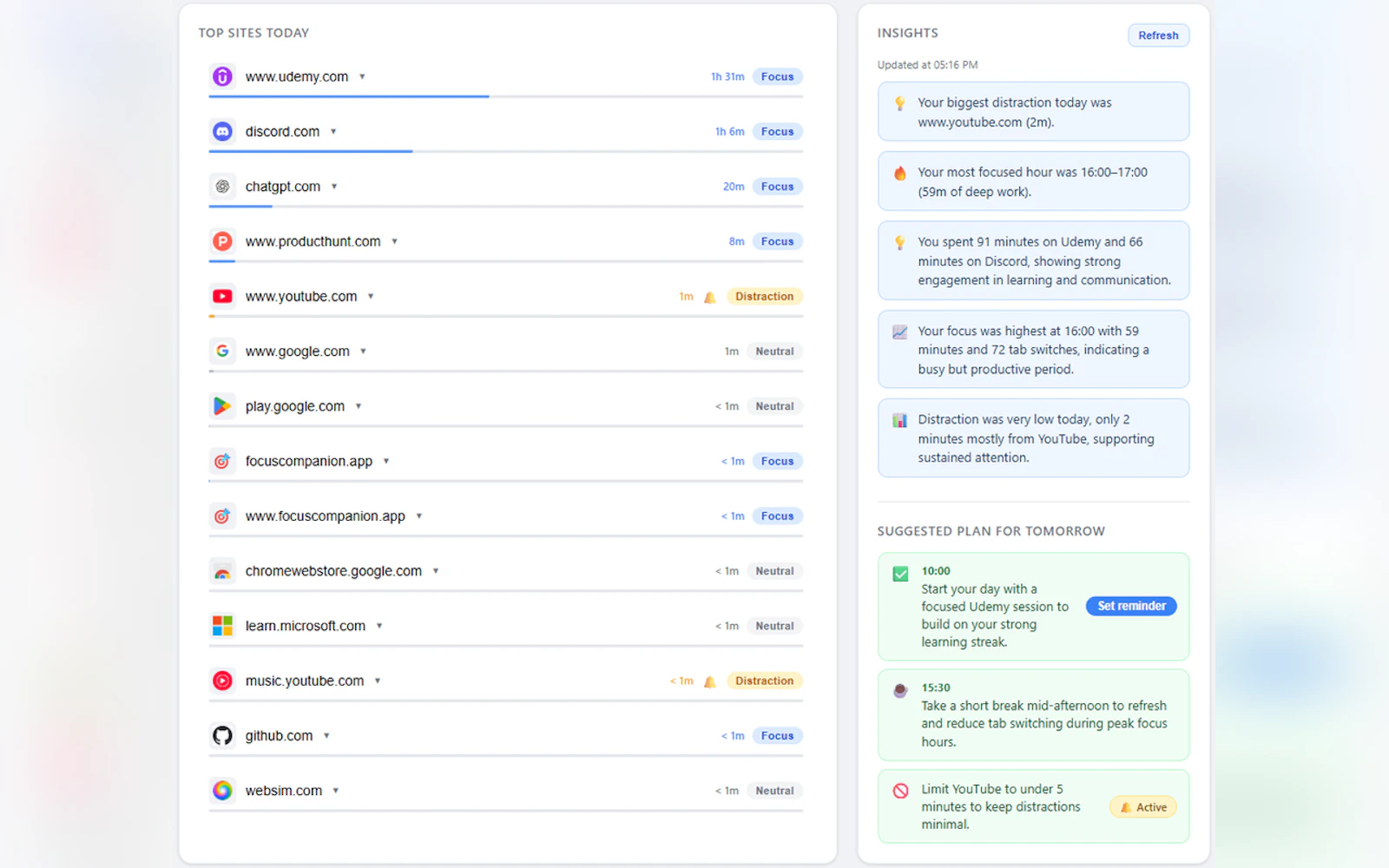Click the 20m duration on chatgpt.com row
This screenshot has height=868, width=1389.
(734, 186)
